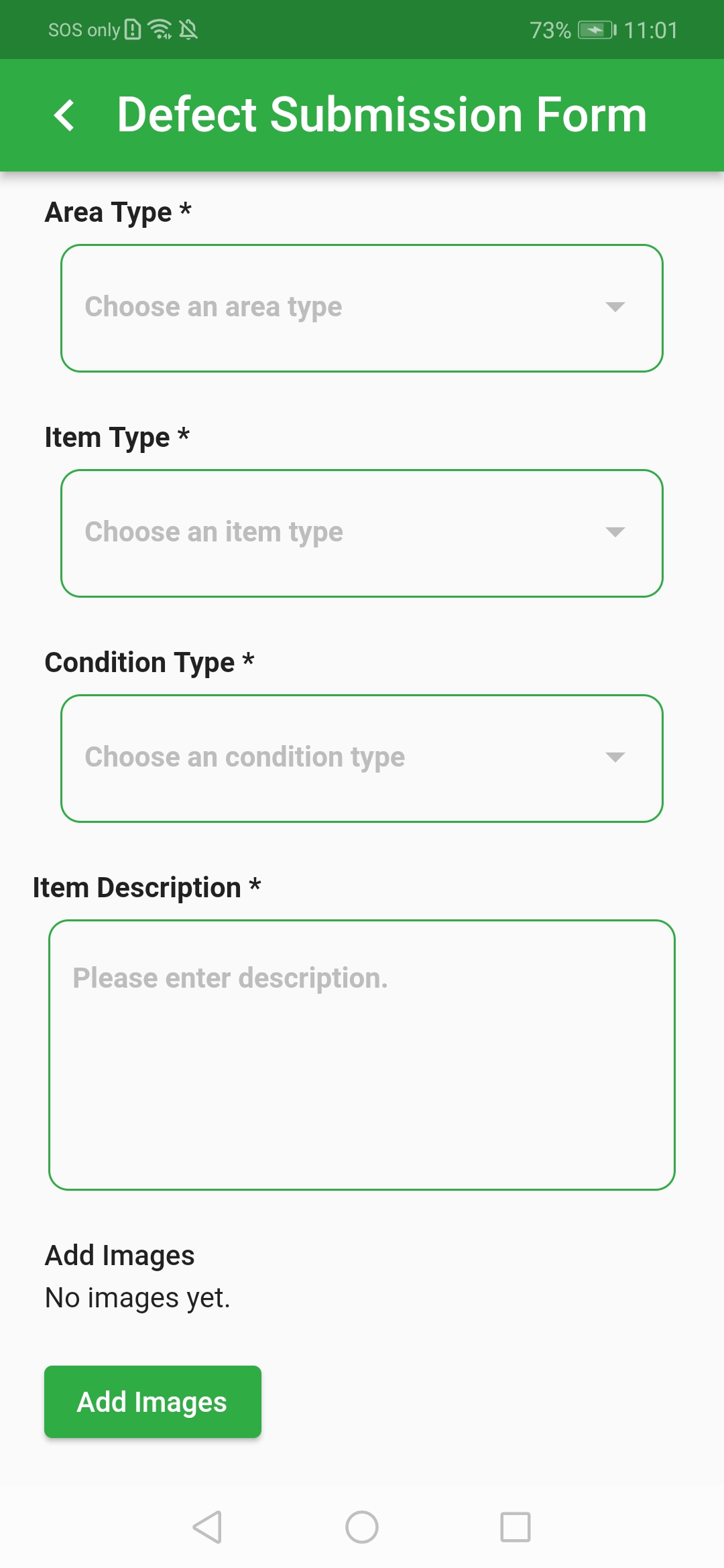
Task: Tap the Android back navigation triangle
Action: (x=207, y=1527)
